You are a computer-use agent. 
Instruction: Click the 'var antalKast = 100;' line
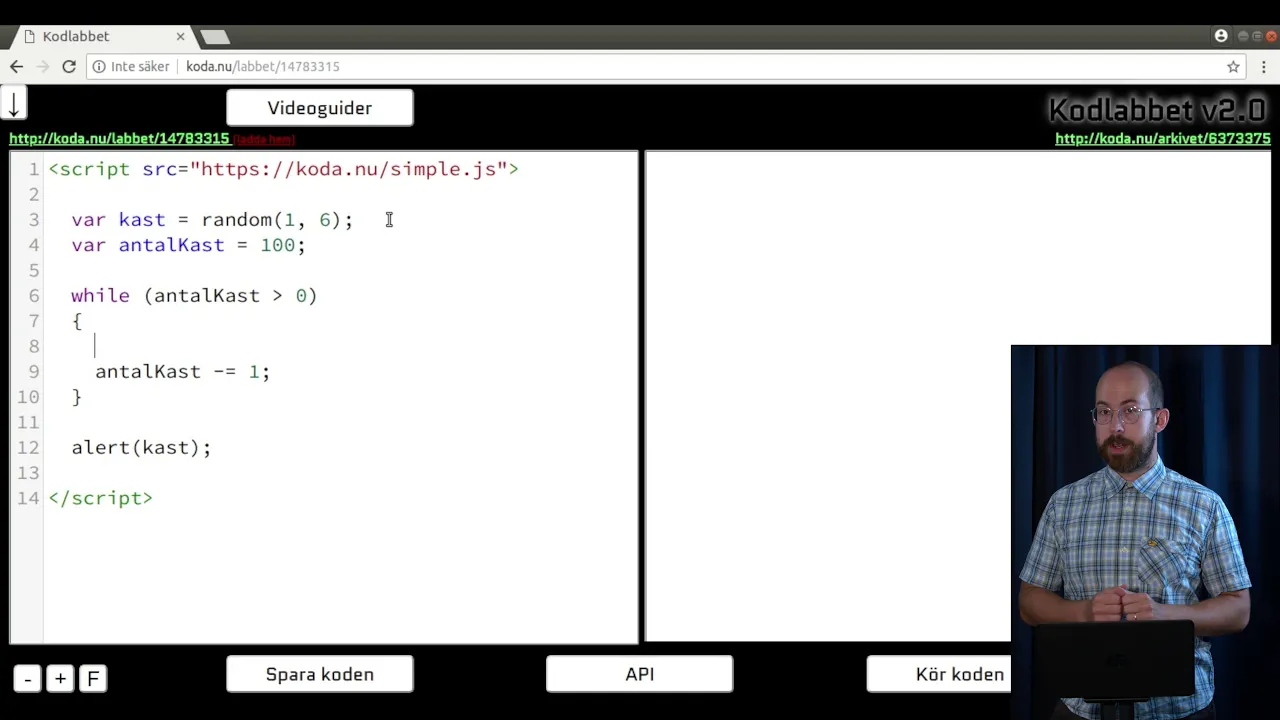tap(188, 245)
